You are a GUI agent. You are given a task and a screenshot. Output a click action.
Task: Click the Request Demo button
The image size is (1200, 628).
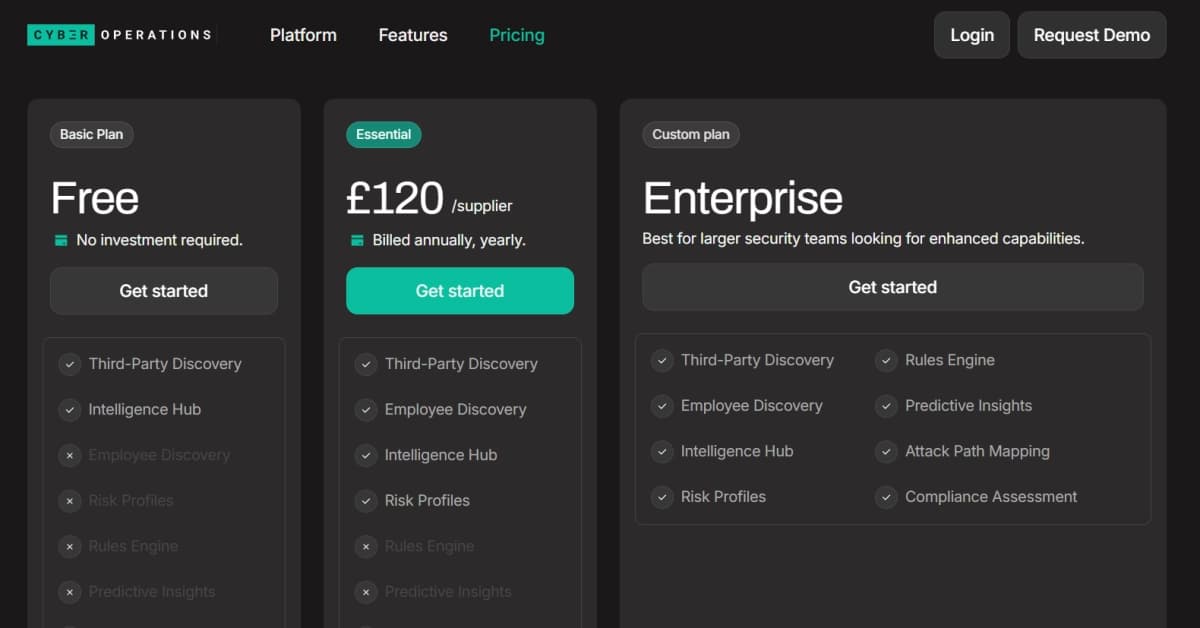click(x=1091, y=35)
